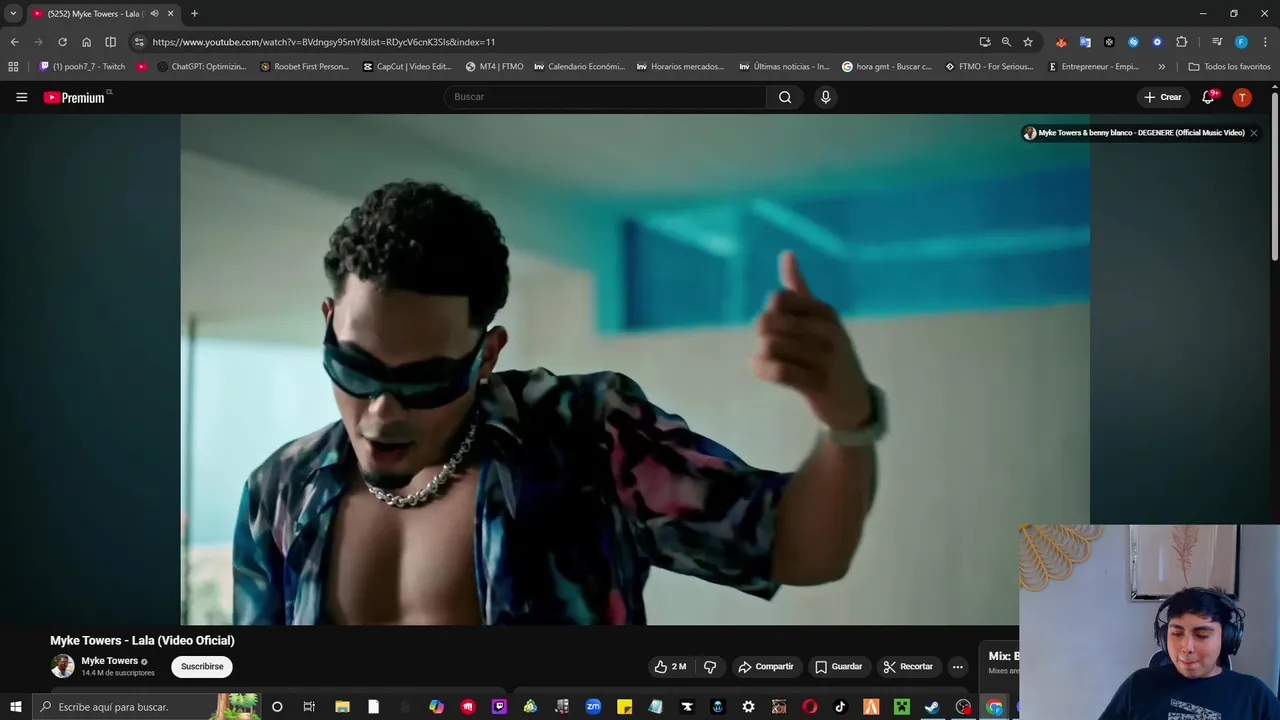Open Myke Towers channel avatar
Image resolution: width=1280 pixels, height=720 pixels.
(62, 666)
